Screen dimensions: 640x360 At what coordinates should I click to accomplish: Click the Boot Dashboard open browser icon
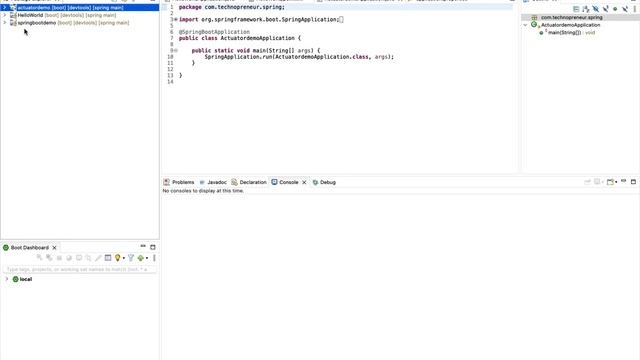click(x=69, y=258)
